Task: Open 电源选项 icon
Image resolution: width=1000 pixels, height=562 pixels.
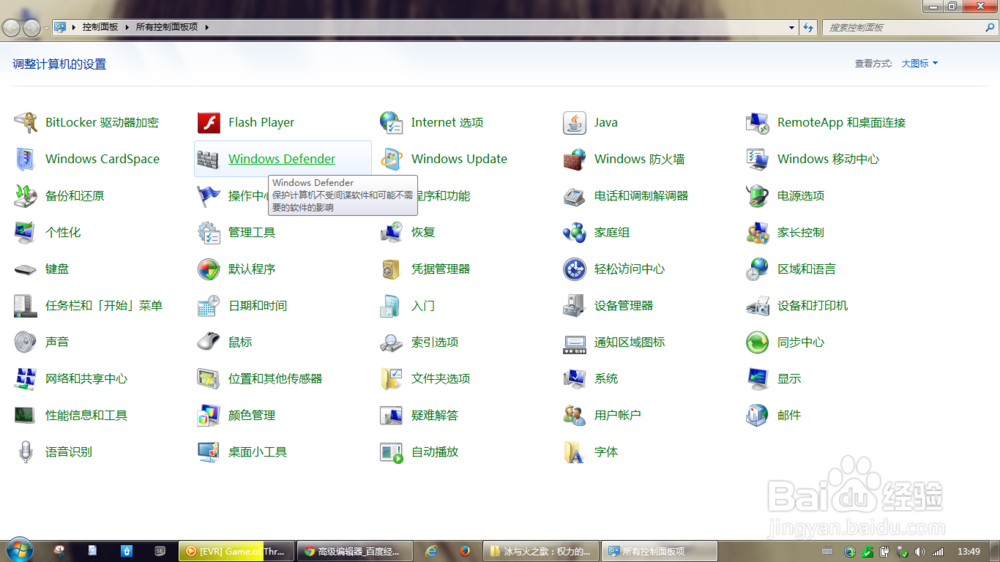Action: (757, 196)
